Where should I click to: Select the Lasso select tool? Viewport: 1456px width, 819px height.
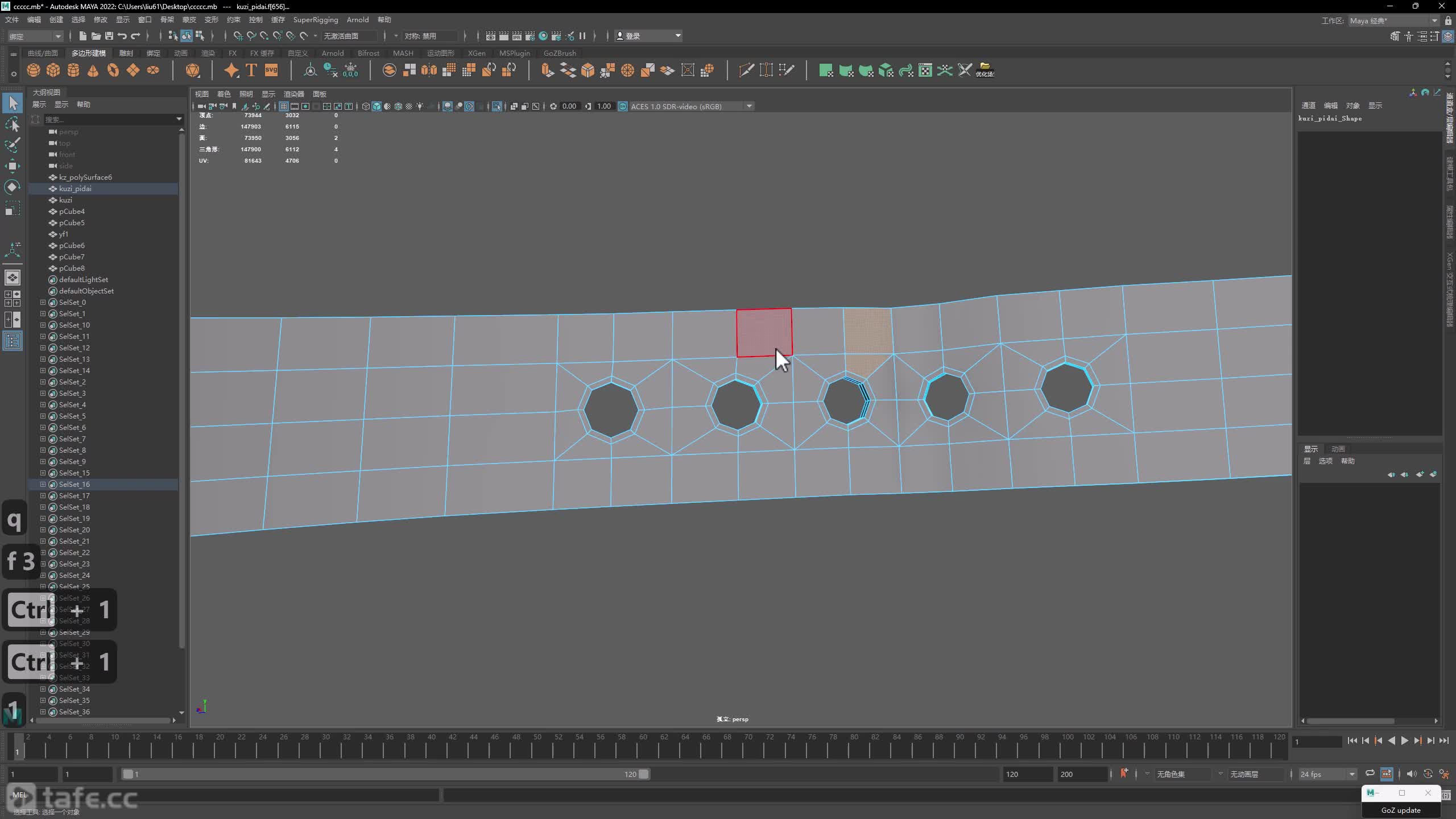point(13,124)
